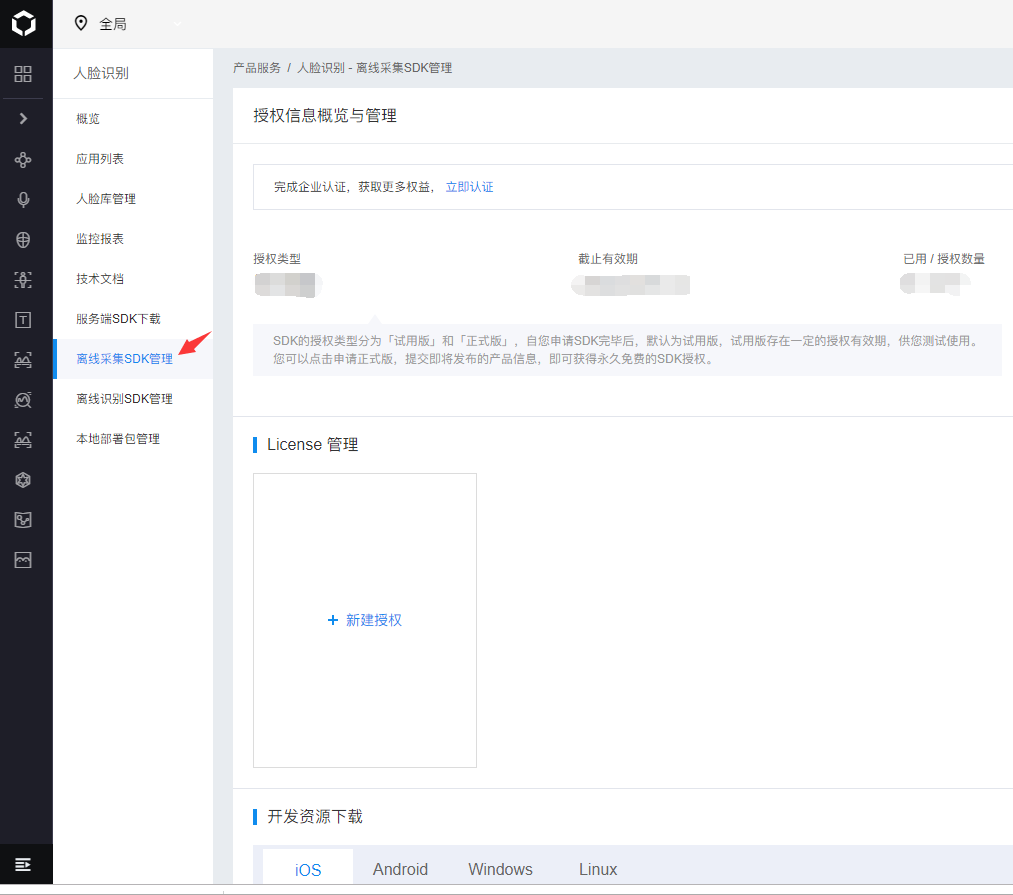Click the cube-shaped sidebar icon
Image resolution: width=1013 pixels, height=895 pixels.
tap(23, 480)
